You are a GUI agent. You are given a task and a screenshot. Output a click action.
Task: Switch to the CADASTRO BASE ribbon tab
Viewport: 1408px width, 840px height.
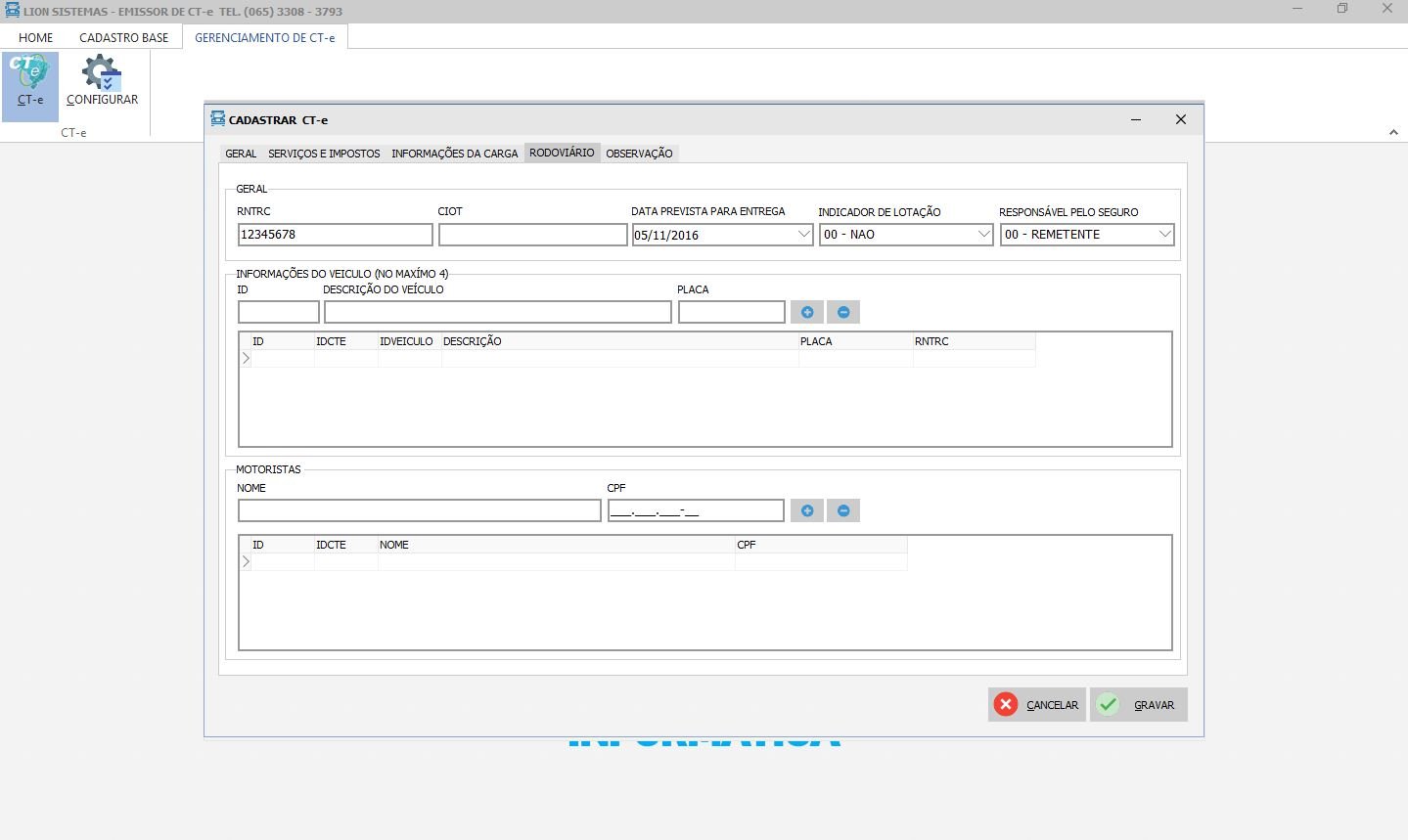124,37
